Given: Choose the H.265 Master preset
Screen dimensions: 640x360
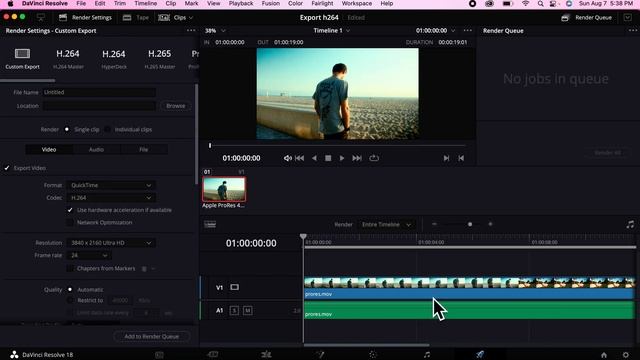Looking at the screenshot, I should click(160, 58).
